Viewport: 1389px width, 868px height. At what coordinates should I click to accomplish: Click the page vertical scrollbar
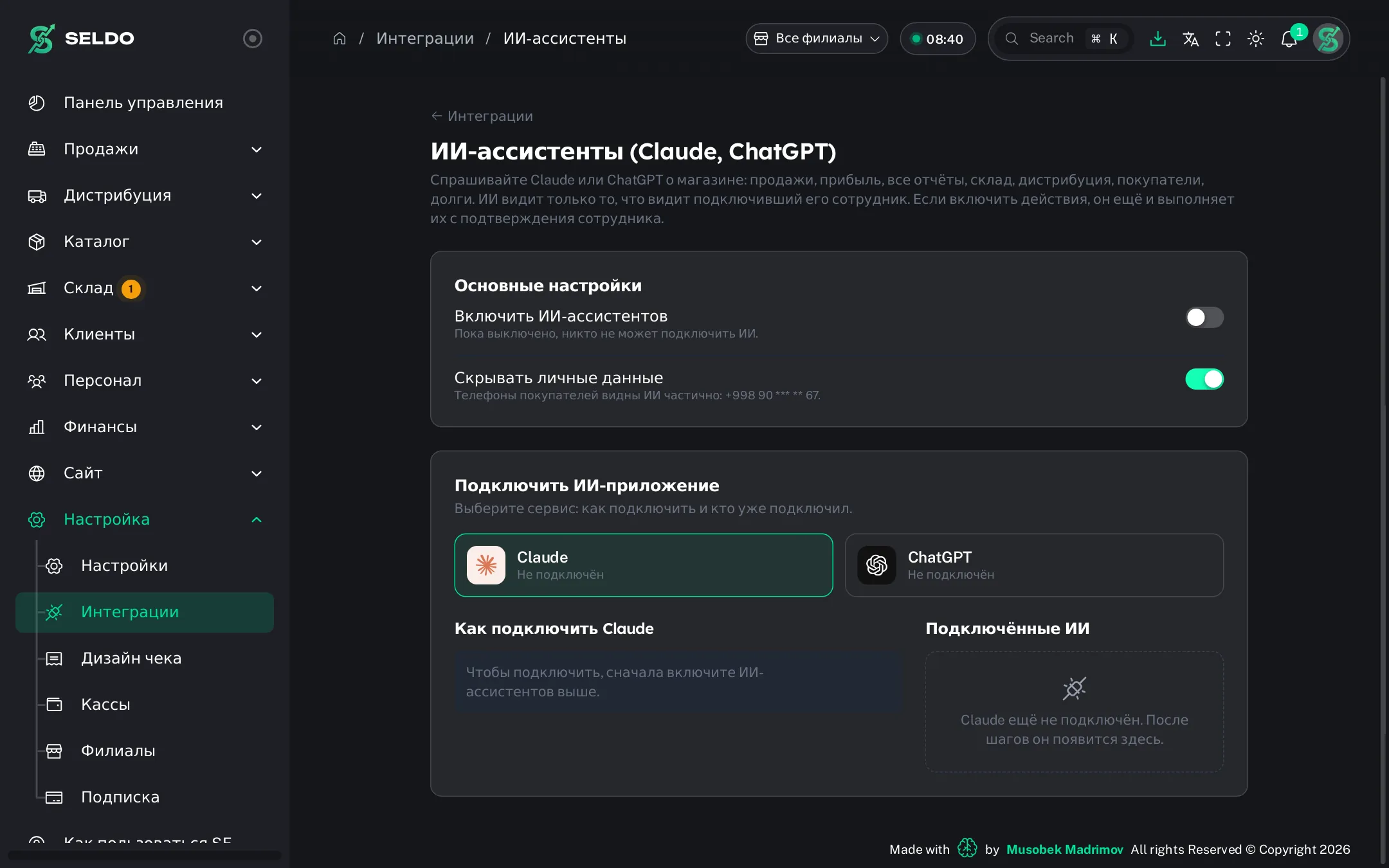click(1383, 469)
